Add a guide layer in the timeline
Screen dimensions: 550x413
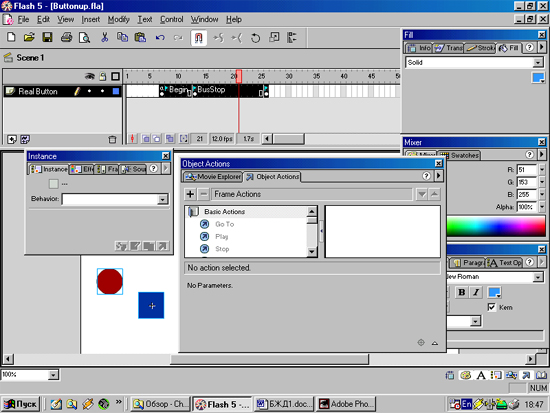click(x=25, y=139)
